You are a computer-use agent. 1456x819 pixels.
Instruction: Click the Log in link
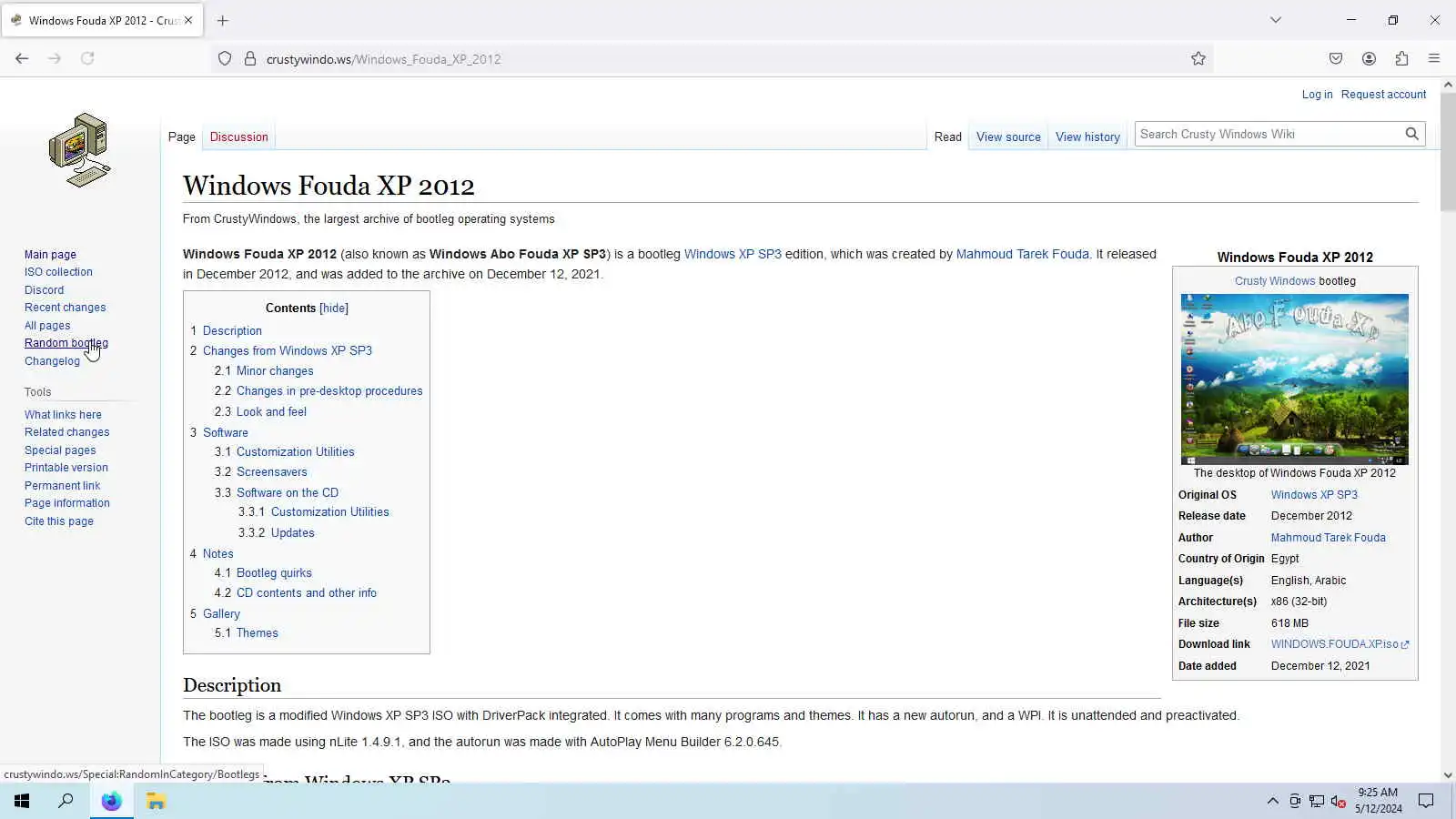1317,95
